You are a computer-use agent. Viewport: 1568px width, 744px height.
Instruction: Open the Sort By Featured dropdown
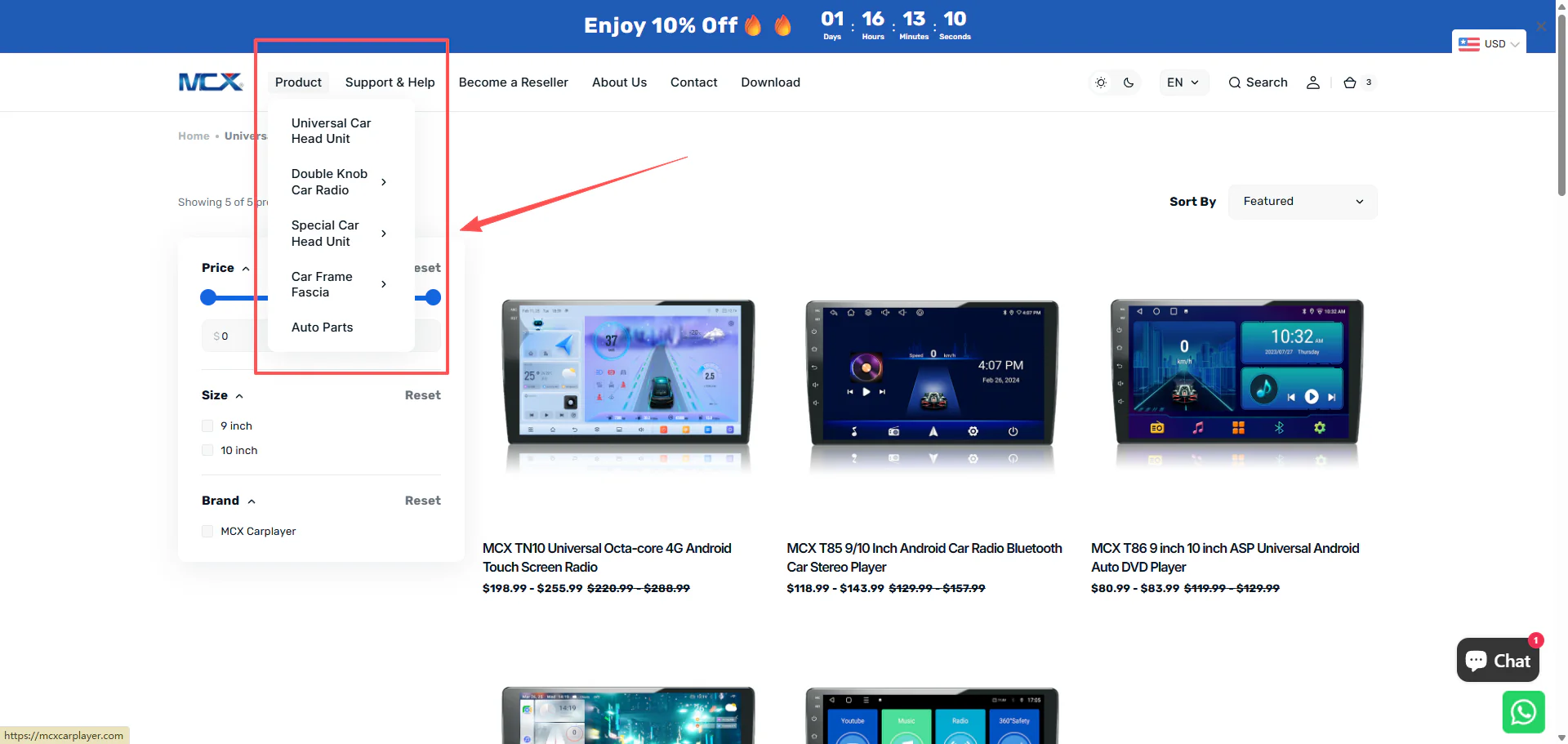pyautogui.click(x=1302, y=202)
